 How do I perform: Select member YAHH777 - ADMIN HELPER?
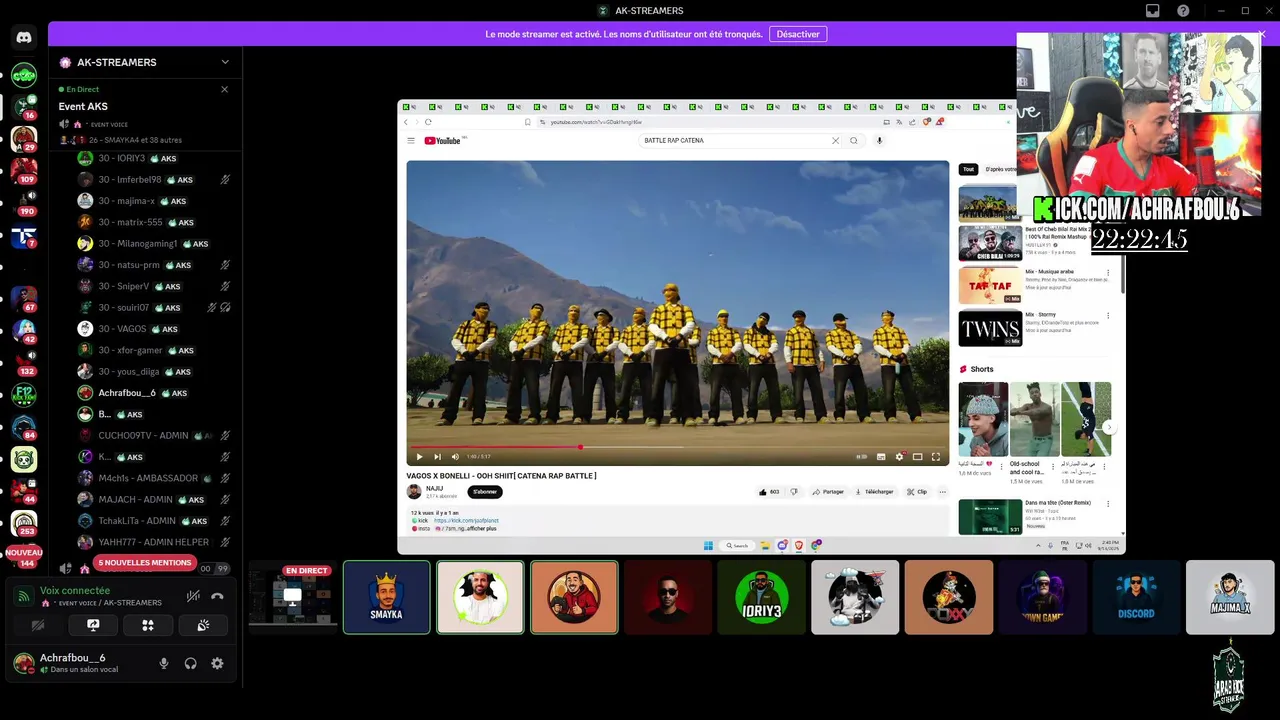click(154, 542)
